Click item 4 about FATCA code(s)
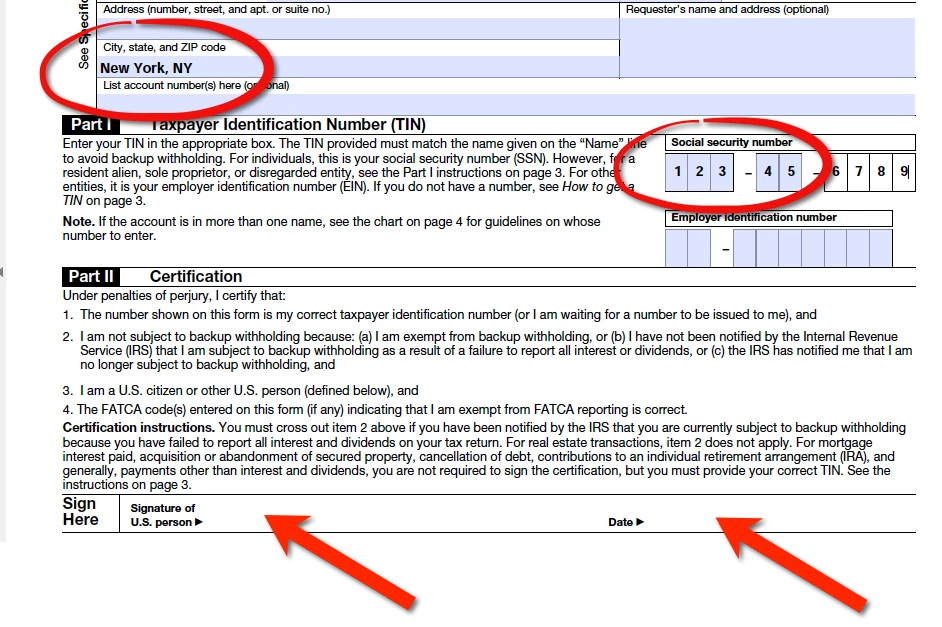The image size is (942, 627). (x=375, y=410)
